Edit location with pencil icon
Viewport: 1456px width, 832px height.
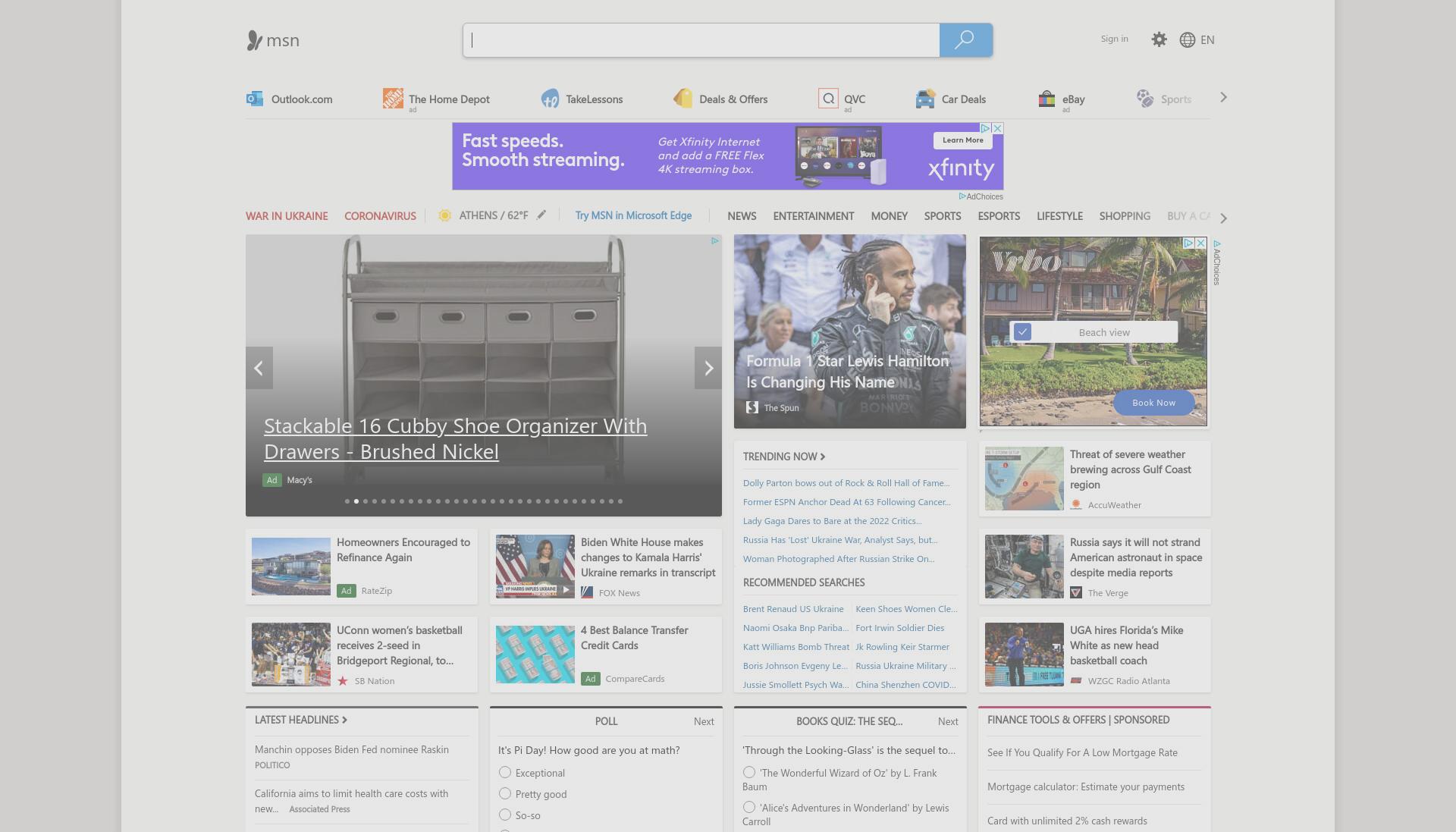click(541, 215)
